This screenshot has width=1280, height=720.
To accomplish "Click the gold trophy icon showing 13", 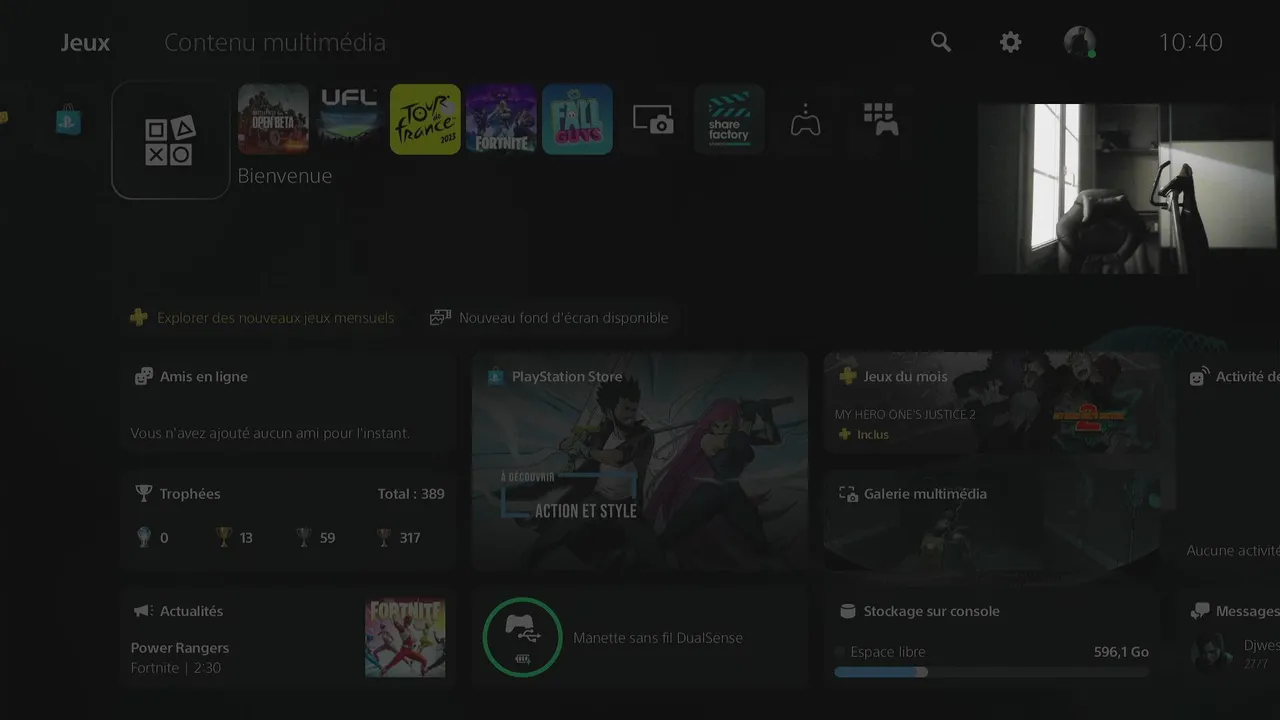I will coord(224,537).
